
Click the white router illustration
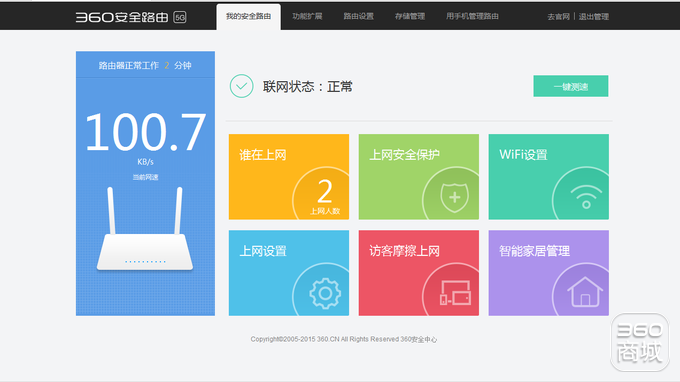(x=145, y=229)
